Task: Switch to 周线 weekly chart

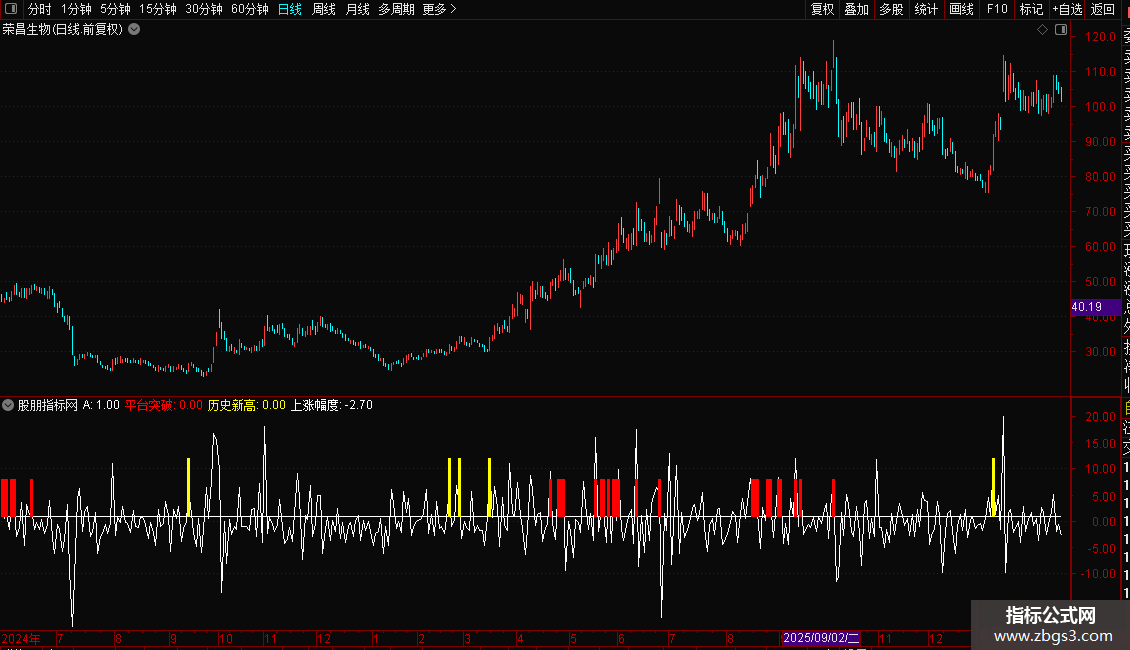Action: pyautogui.click(x=324, y=9)
